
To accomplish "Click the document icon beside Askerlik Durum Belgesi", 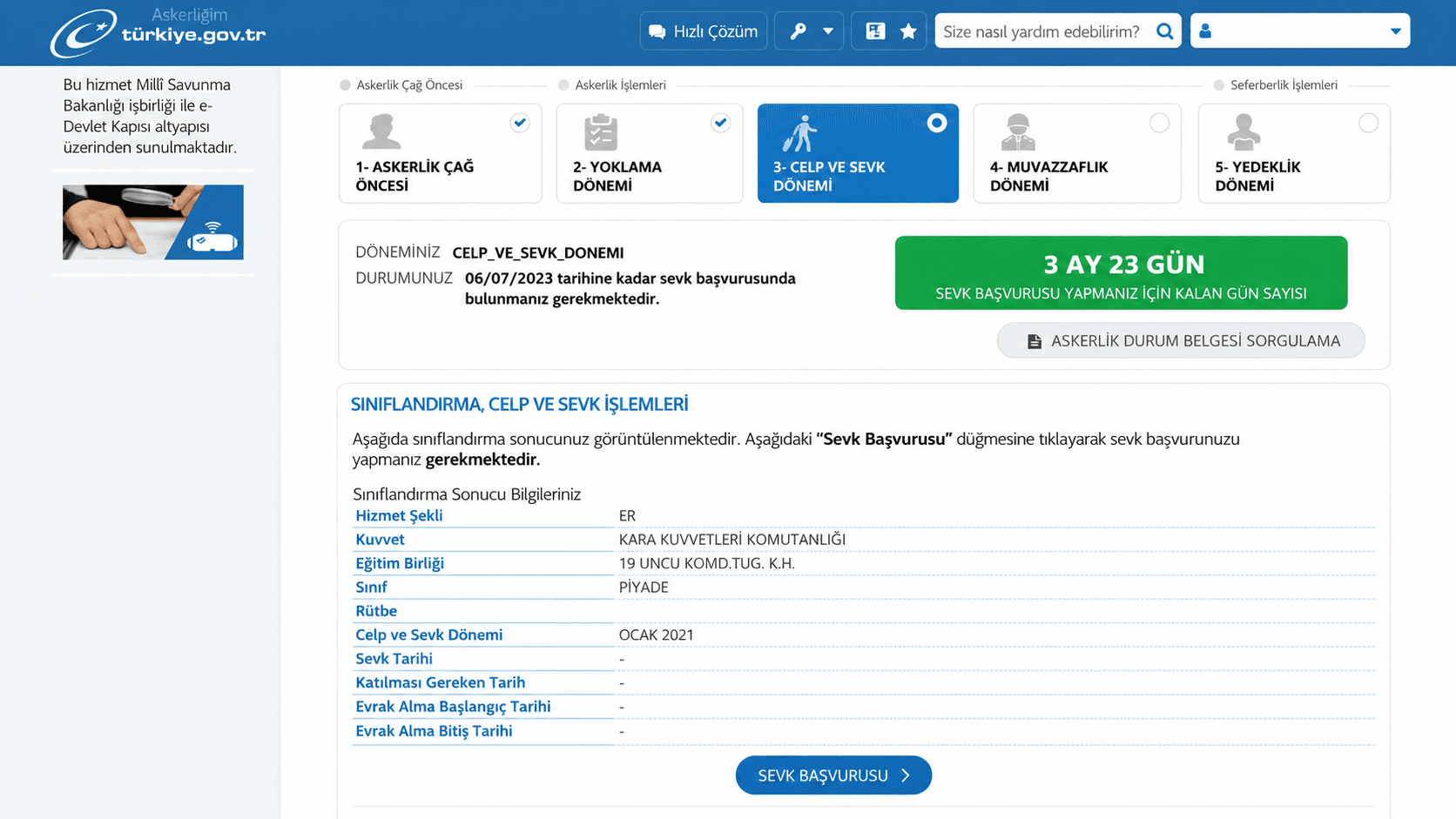I will (1035, 341).
